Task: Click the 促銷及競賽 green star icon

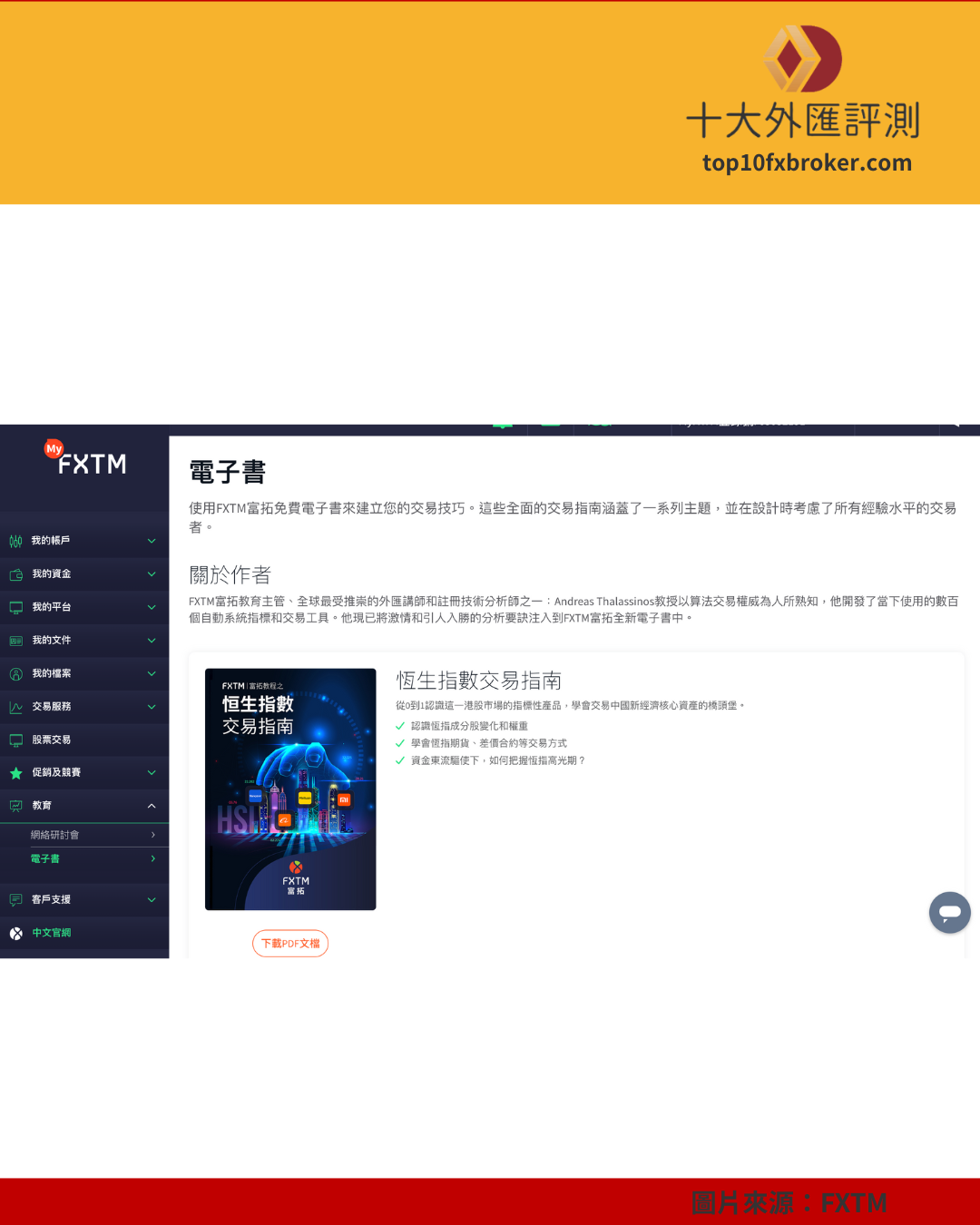Action: click(15, 773)
